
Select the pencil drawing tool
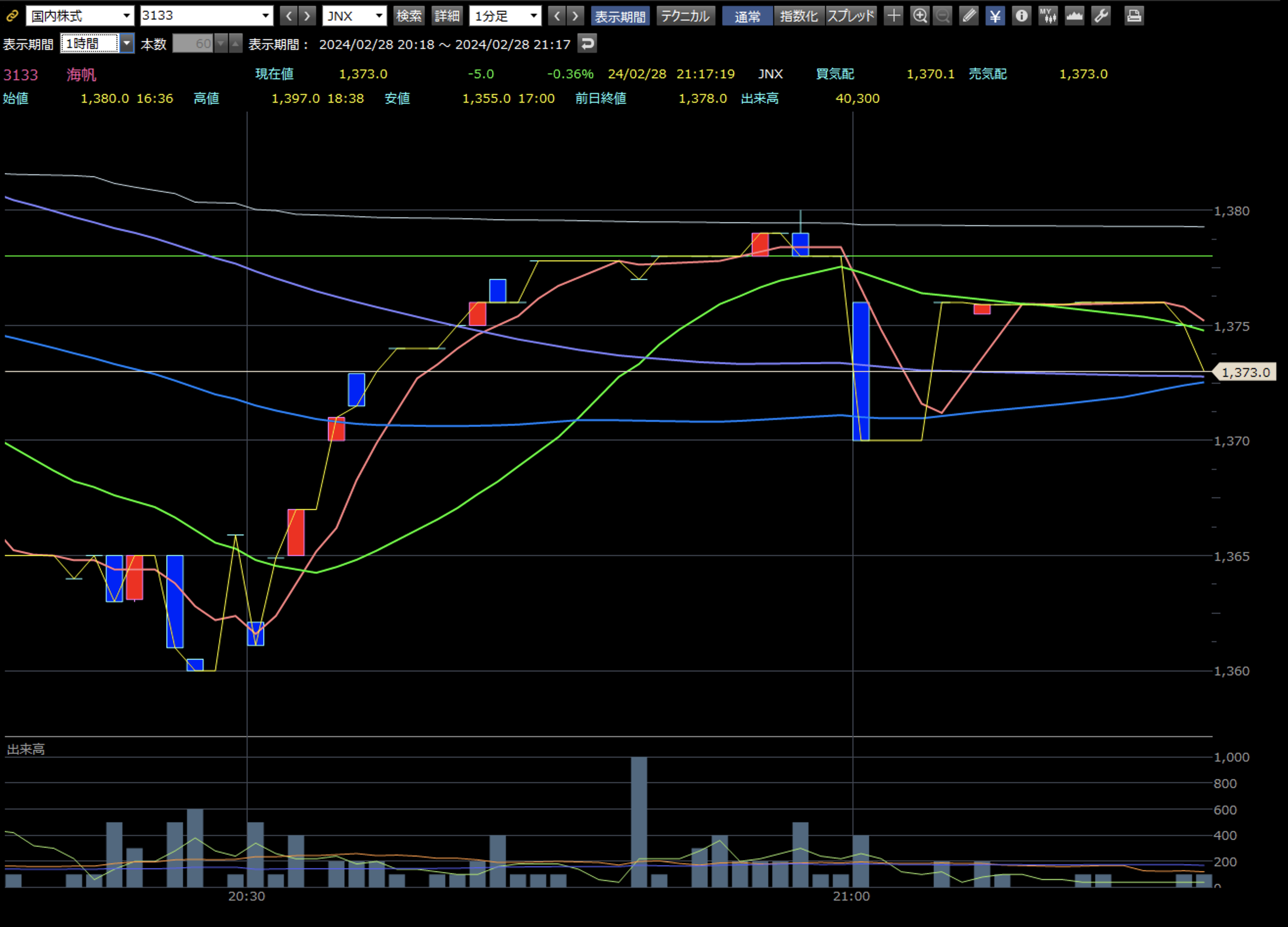969,16
